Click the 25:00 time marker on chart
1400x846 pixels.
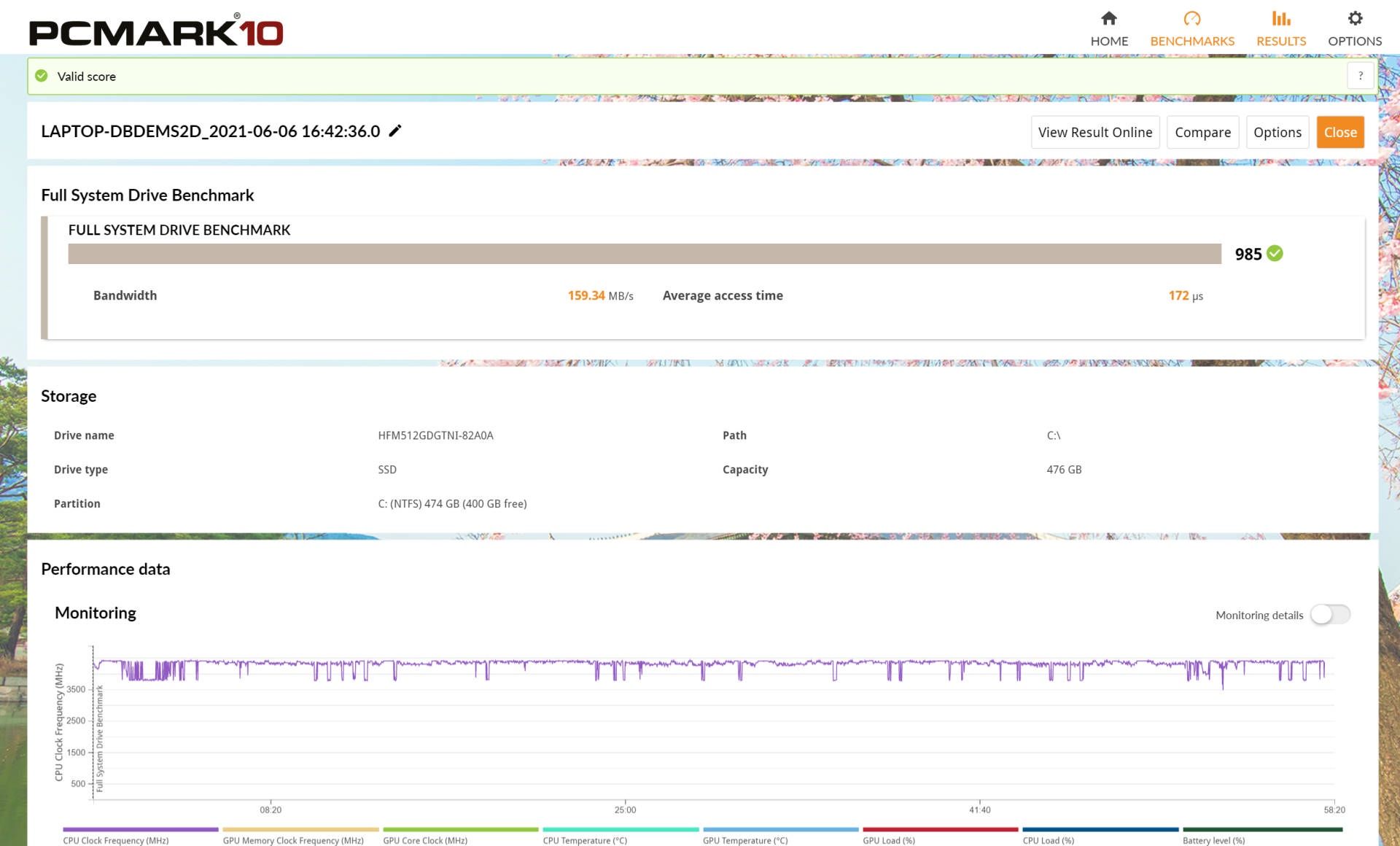click(625, 810)
